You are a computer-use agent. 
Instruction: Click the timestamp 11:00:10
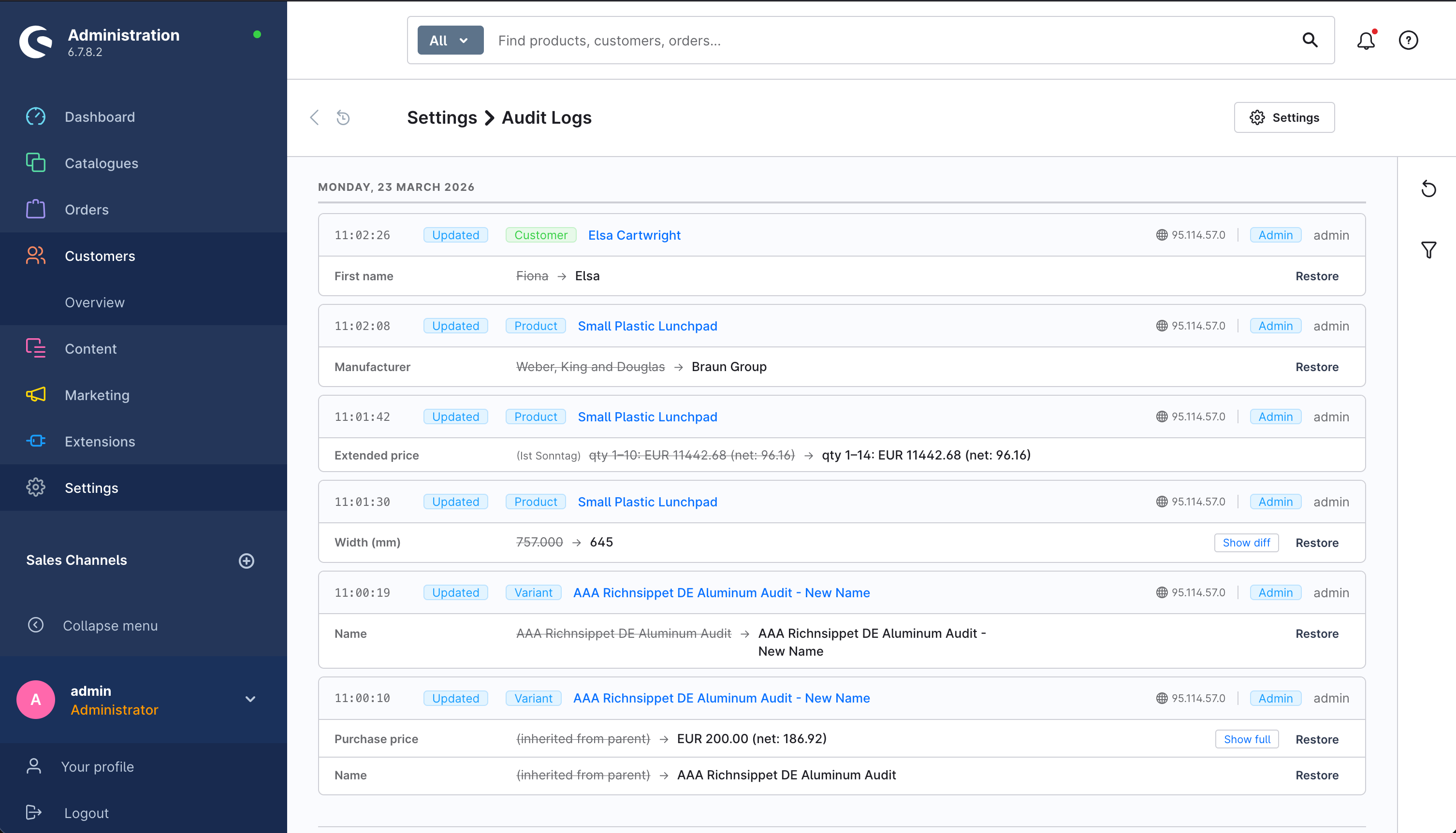coord(362,698)
